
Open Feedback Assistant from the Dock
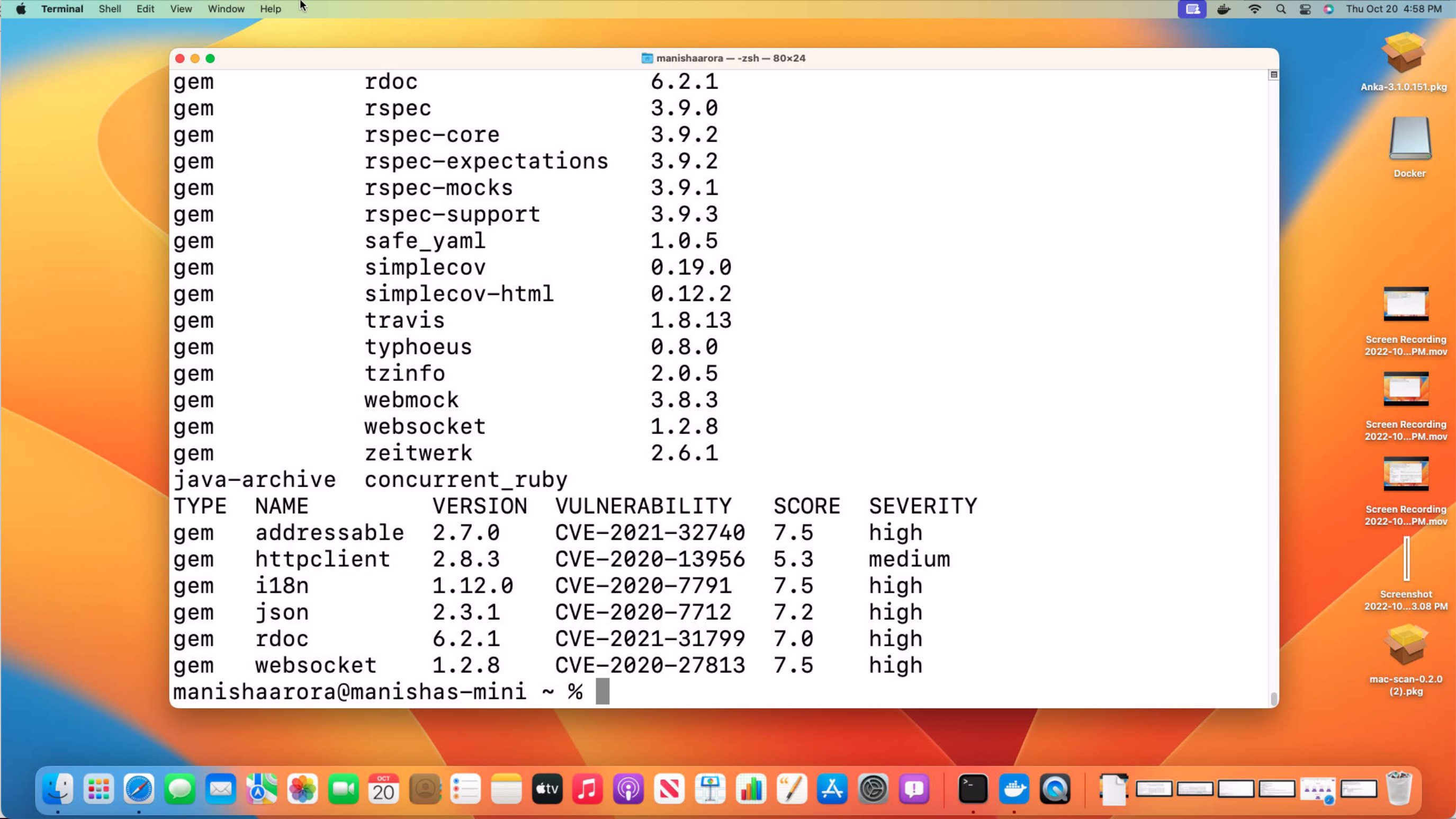pyautogui.click(x=914, y=789)
